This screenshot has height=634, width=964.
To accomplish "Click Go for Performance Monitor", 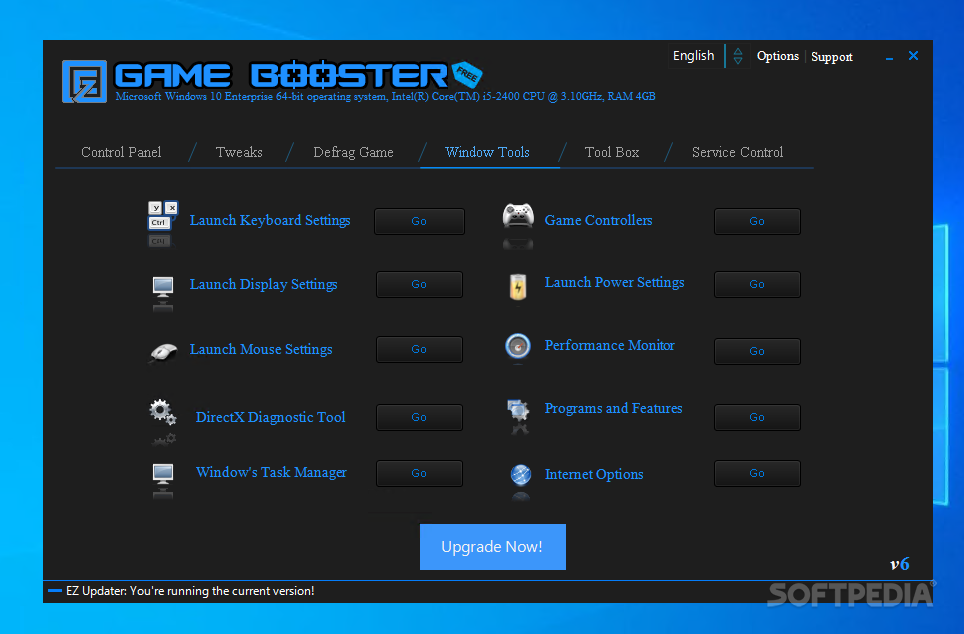I will (757, 351).
